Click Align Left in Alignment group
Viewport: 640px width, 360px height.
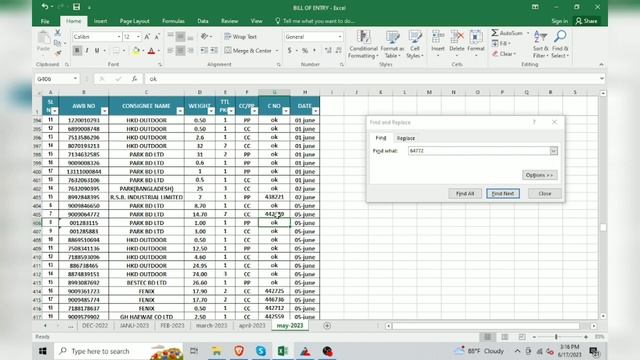[x=170, y=51]
